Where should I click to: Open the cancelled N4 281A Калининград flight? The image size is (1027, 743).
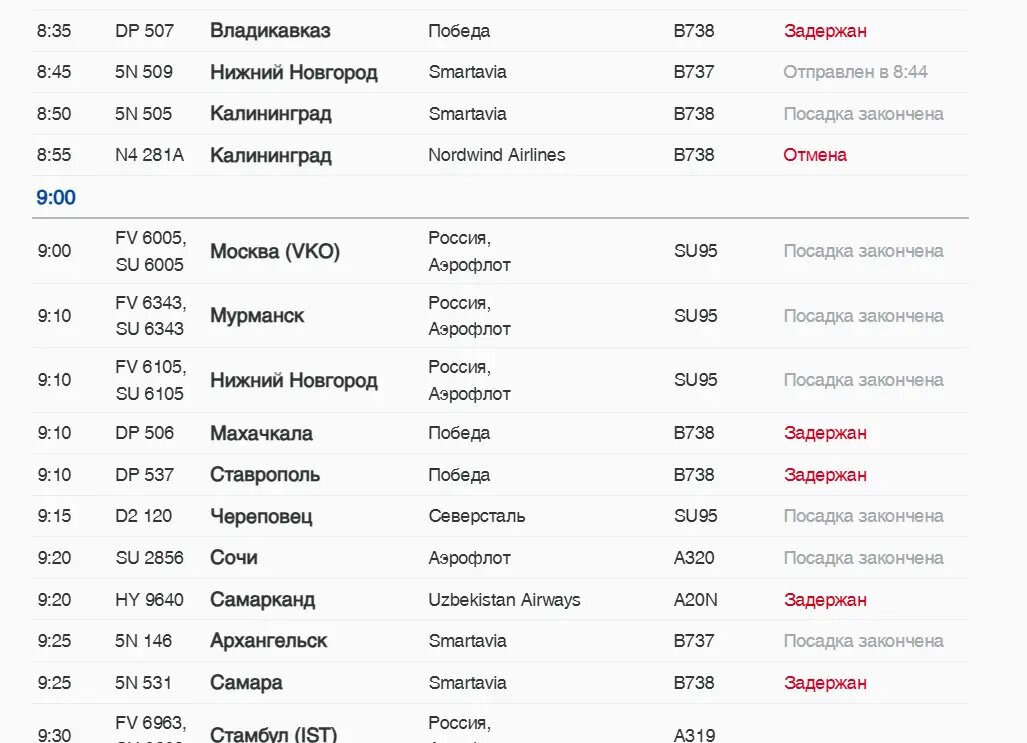pyautogui.click(x=500, y=155)
